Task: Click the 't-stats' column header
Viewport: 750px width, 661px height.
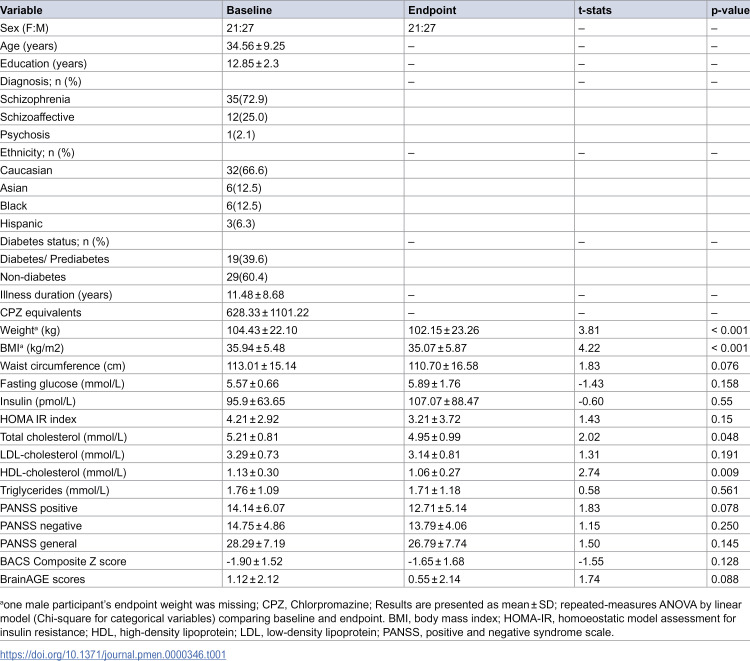Action: (x=595, y=10)
